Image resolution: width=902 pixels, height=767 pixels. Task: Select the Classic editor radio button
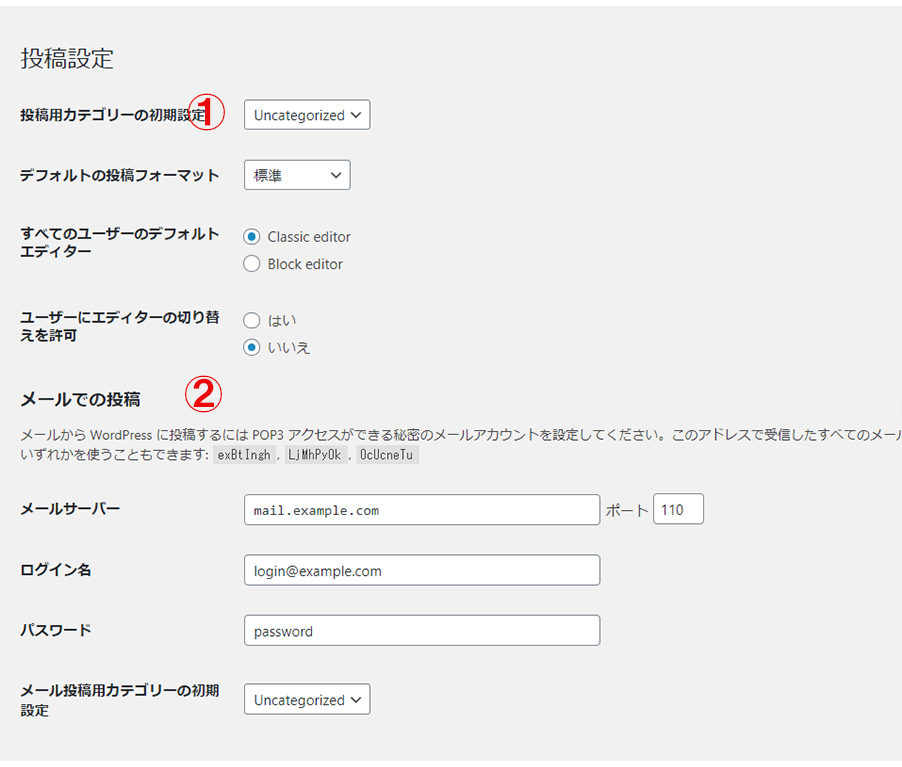click(x=253, y=236)
